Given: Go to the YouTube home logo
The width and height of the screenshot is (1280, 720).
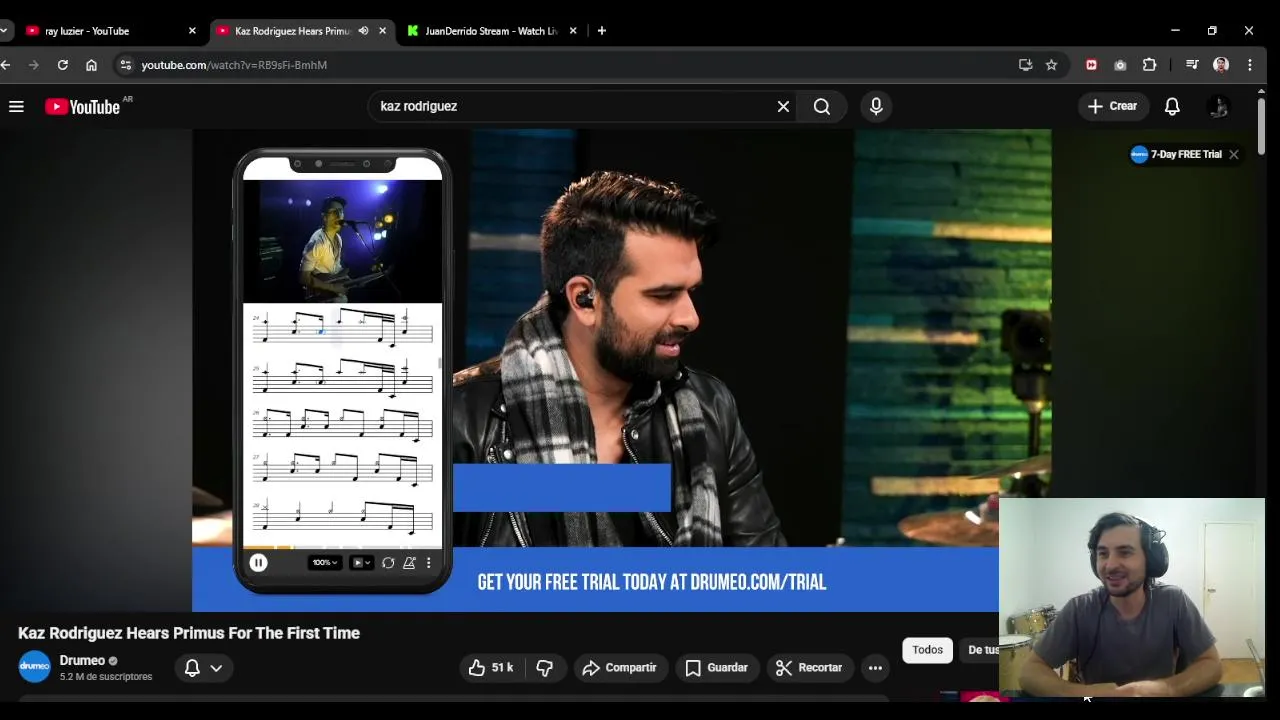Looking at the screenshot, I should (82, 106).
